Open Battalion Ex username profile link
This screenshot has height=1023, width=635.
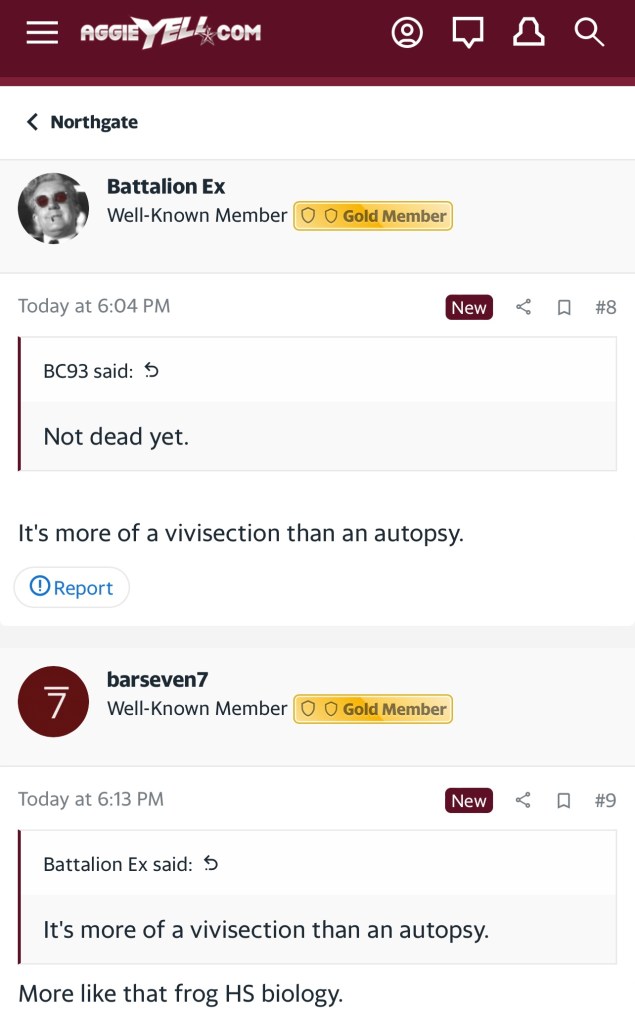coord(166,186)
